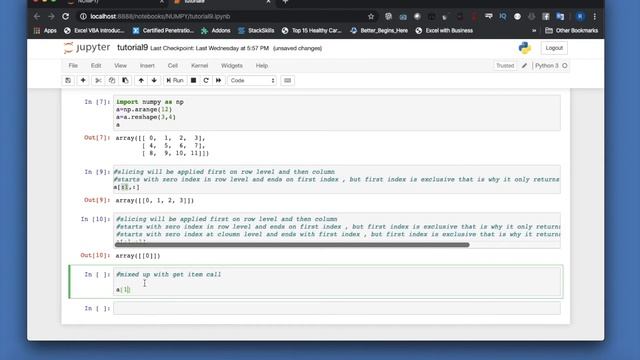Viewport: 640px width, 360px height.
Task: Click the Trusted notebook button
Action: pos(505,66)
